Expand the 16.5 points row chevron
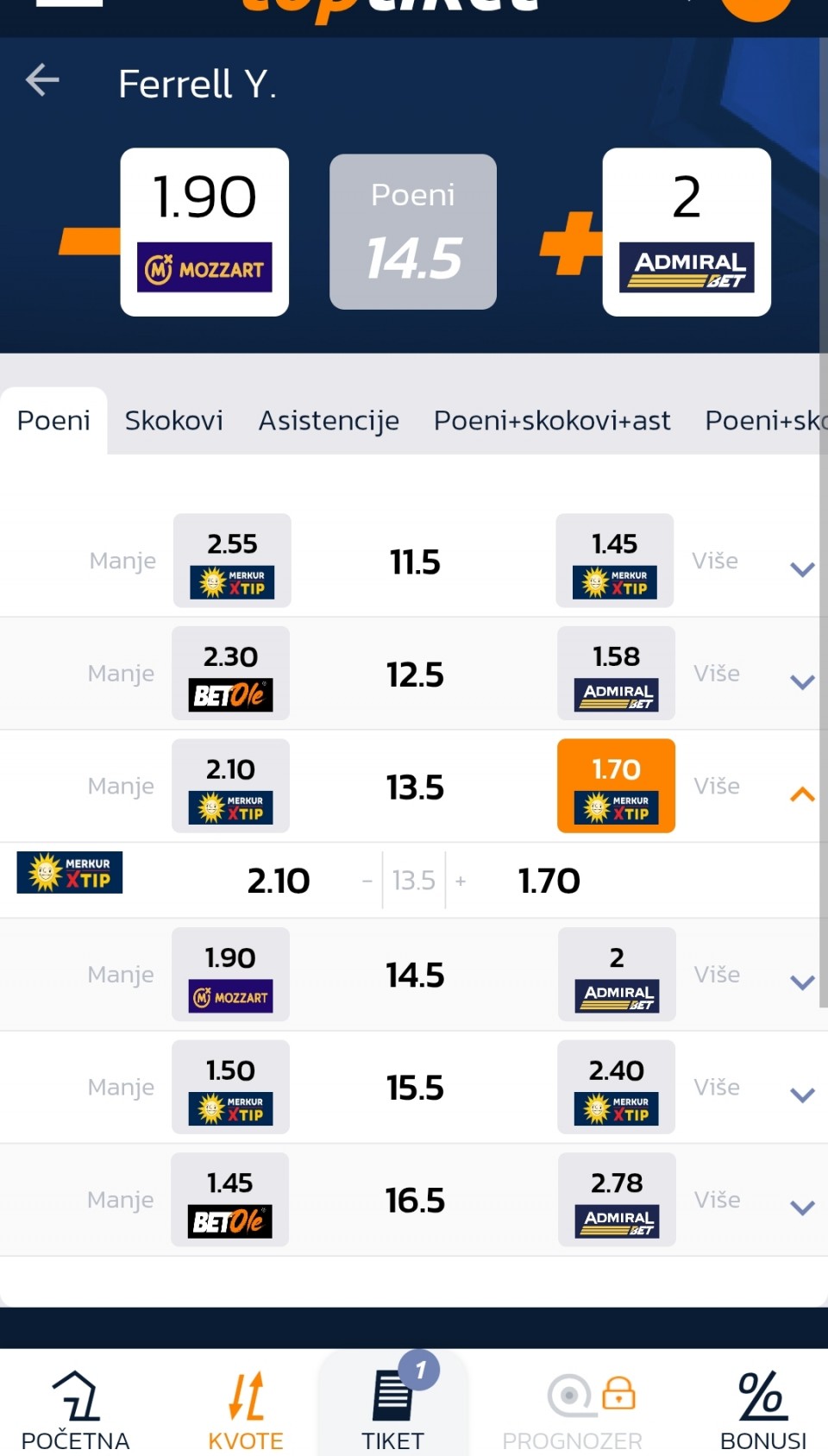Screen dimensions: 828x1456 tap(802, 1208)
